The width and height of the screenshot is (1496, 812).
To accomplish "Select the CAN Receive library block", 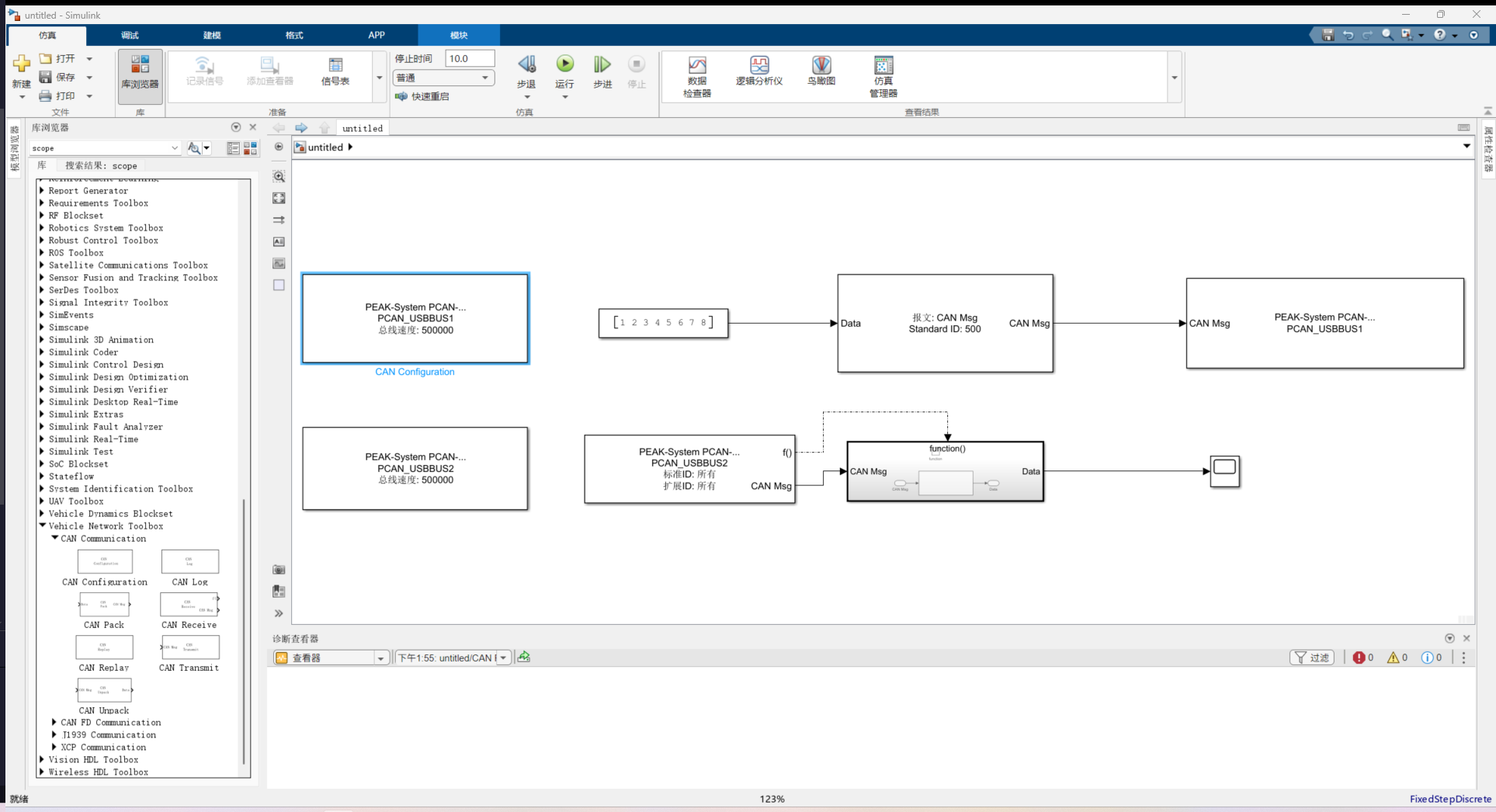I will pos(190,604).
